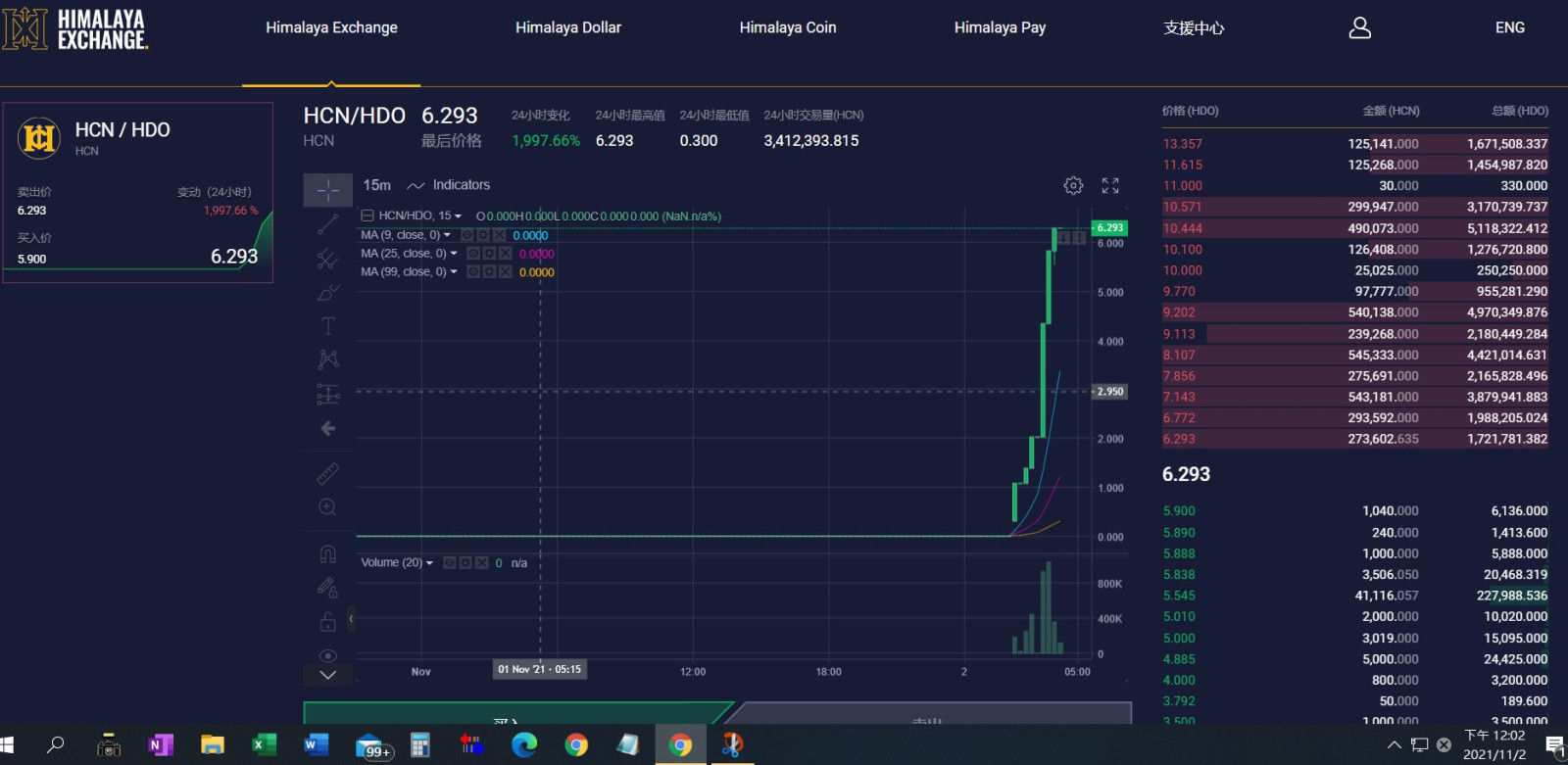
Task: Open the Himalaya Exchange tab
Action: (x=331, y=27)
